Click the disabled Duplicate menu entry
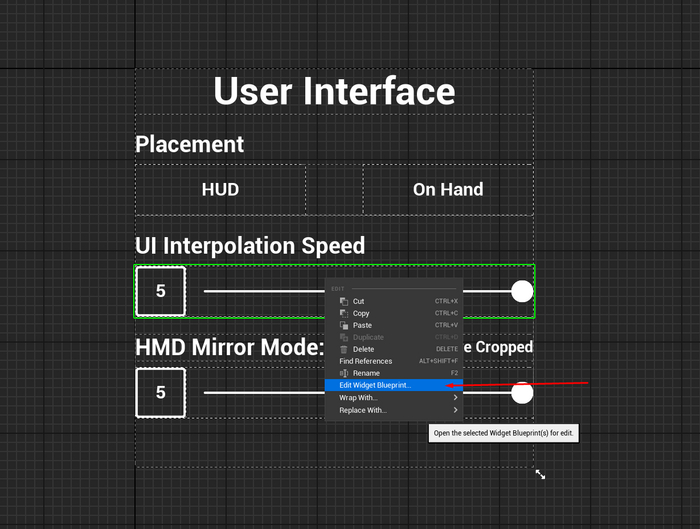 pyautogui.click(x=394, y=337)
